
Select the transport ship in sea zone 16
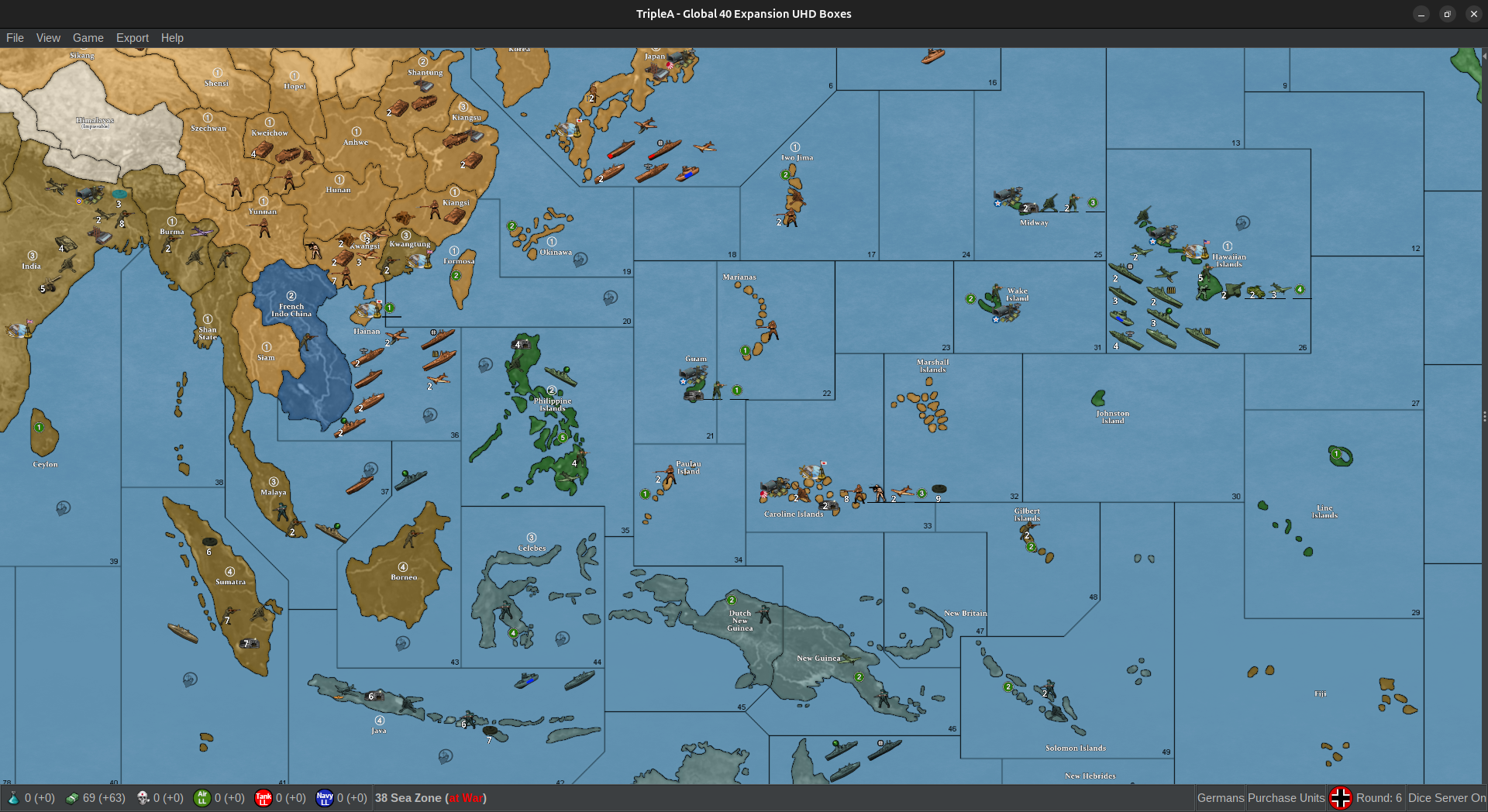click(933, 56)
